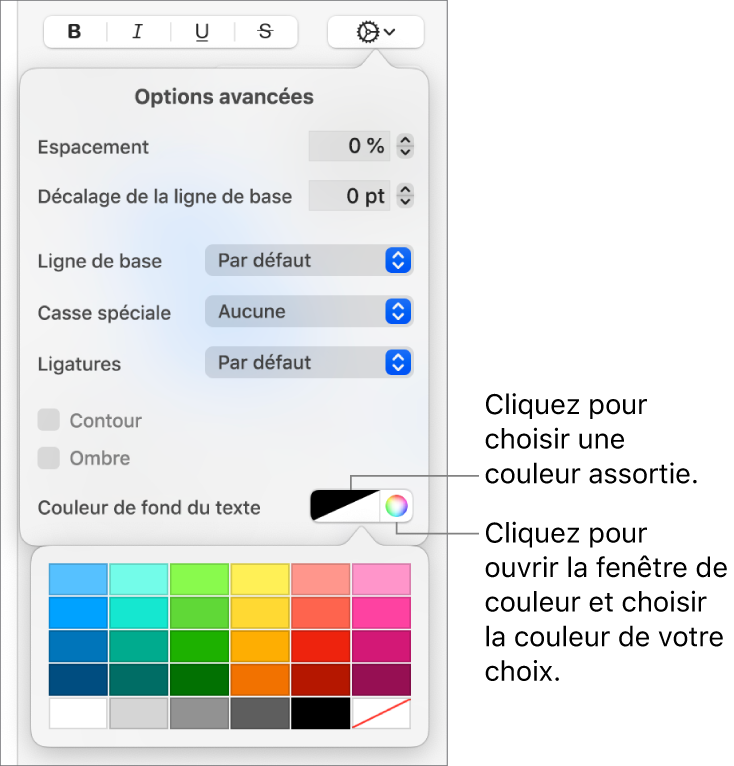The image size is (734, 766).
Task: Click the Décalage de la ligne stepper
Action: 405,196
